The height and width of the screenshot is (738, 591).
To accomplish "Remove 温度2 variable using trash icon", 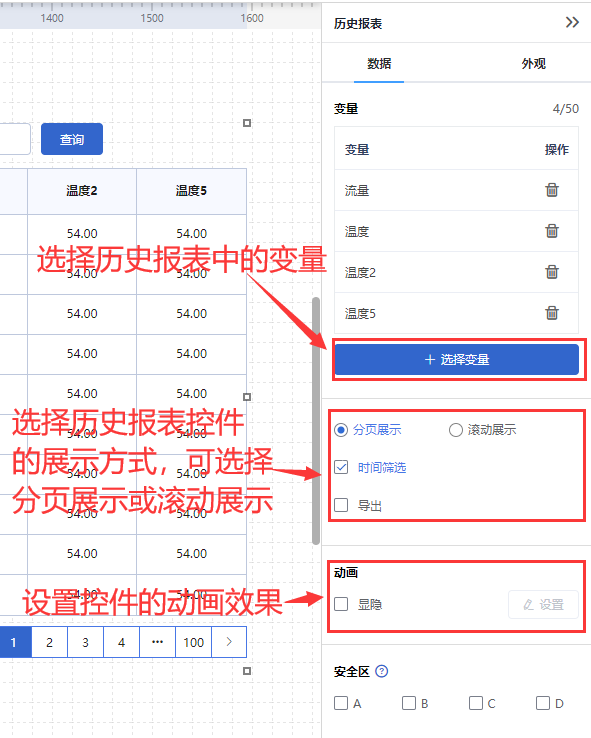I will [x=552, y=272].
